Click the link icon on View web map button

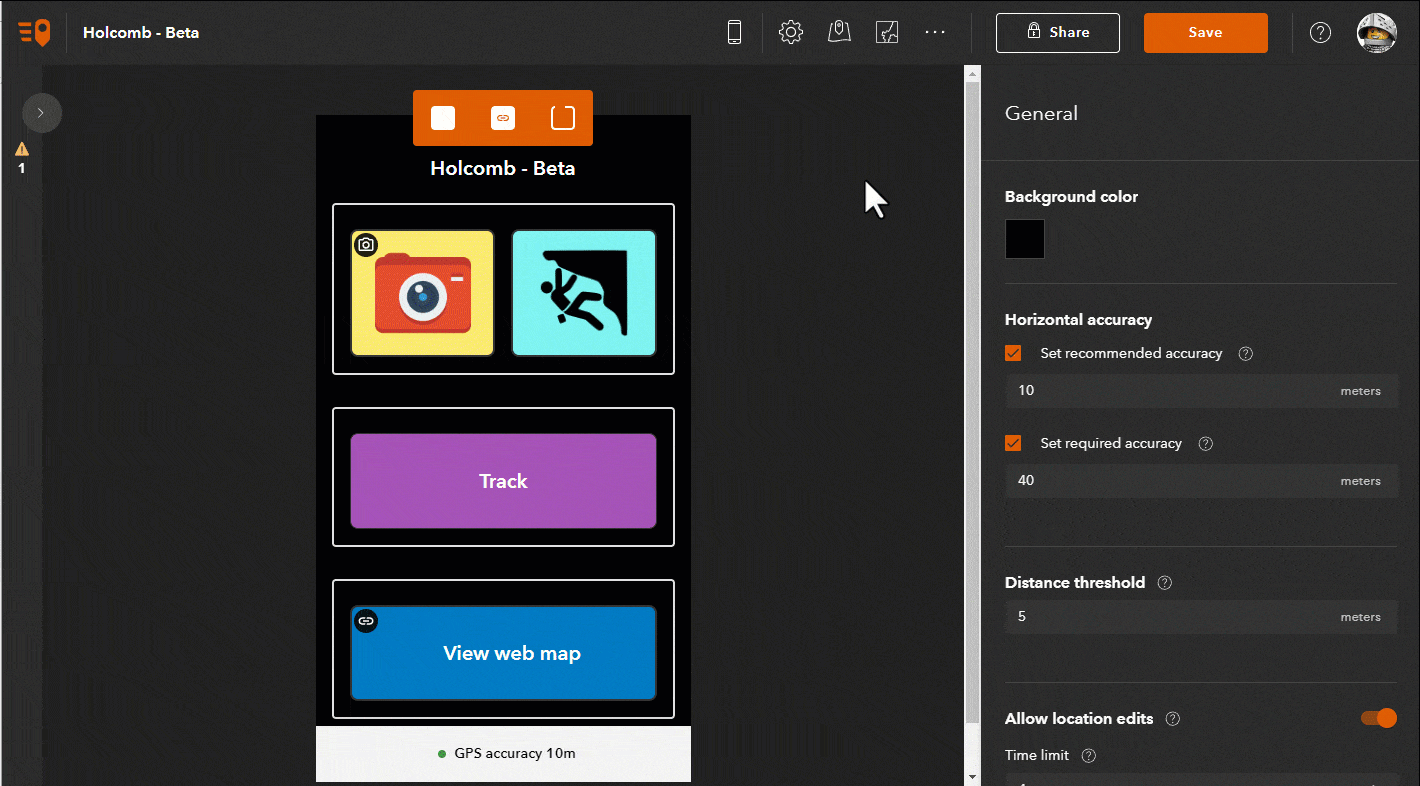click(366, 620)
